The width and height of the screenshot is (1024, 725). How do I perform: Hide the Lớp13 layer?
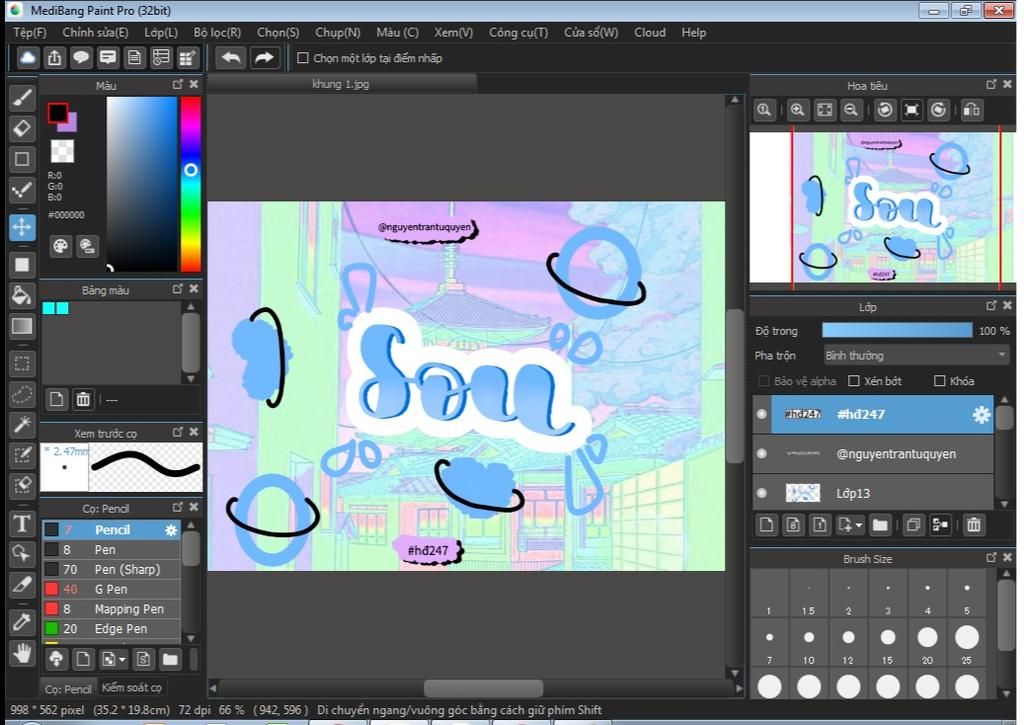tap(761, 493)
